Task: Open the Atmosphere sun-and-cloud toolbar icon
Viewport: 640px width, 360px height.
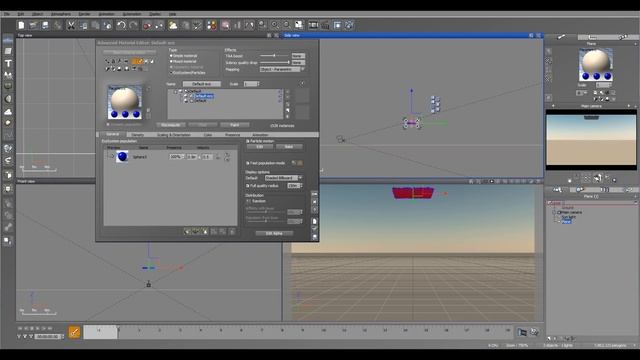Action: point(173,25)
